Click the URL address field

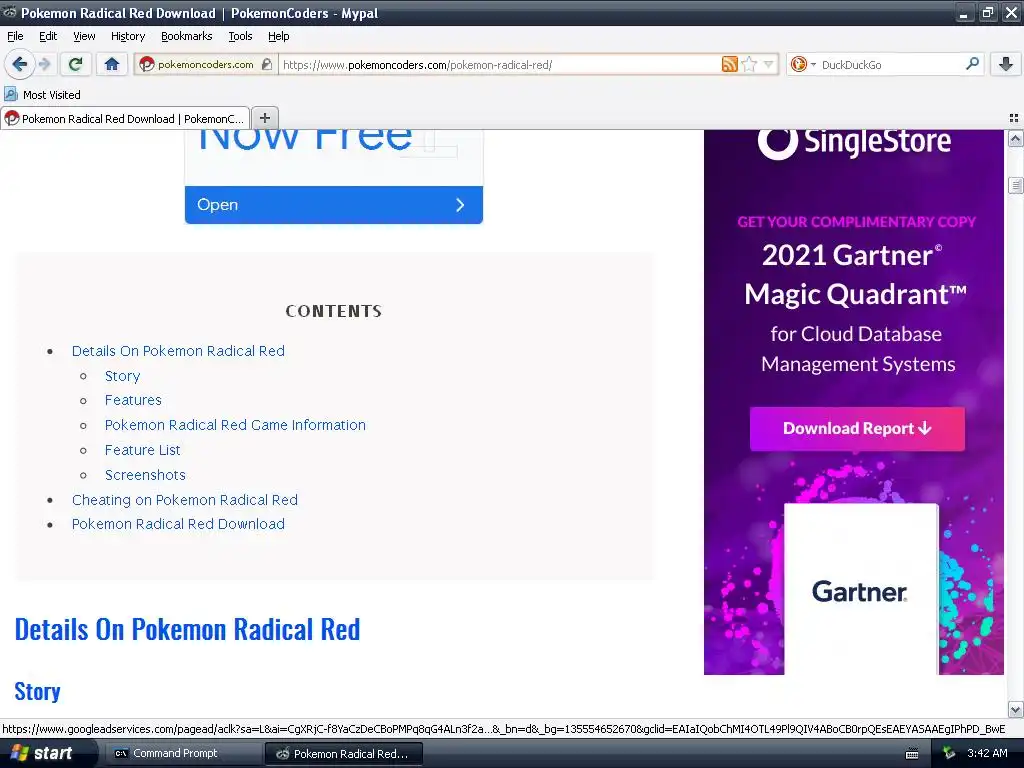coord(500,65)
